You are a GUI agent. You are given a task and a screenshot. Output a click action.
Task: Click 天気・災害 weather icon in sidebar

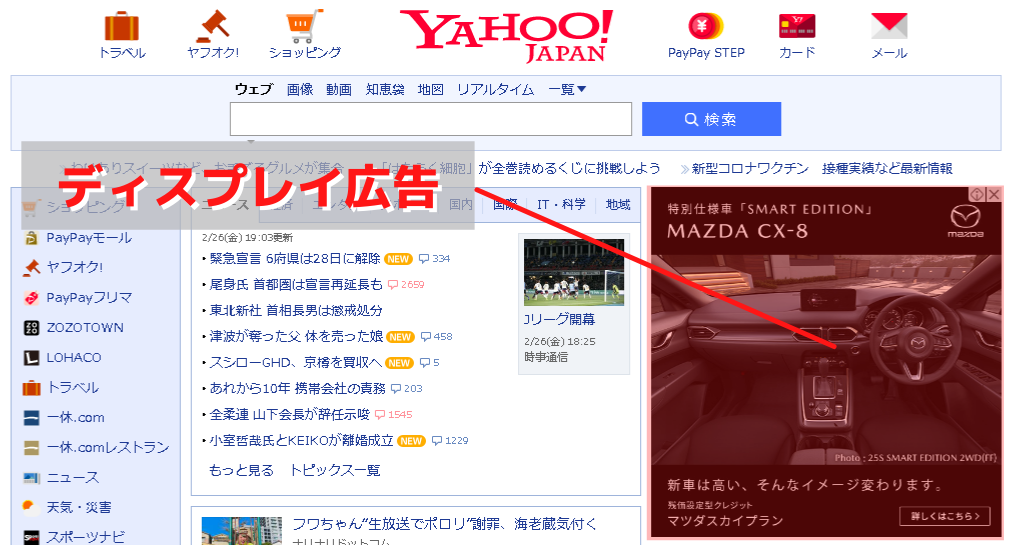click(31, 508)
